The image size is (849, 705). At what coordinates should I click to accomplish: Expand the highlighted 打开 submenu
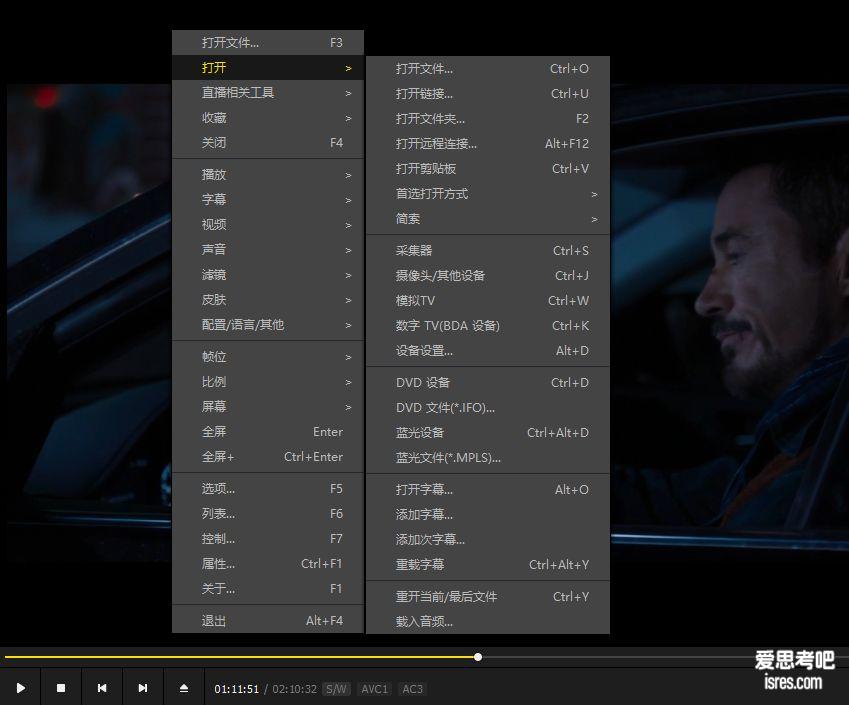pyautogui.click(x=268, y=68)
